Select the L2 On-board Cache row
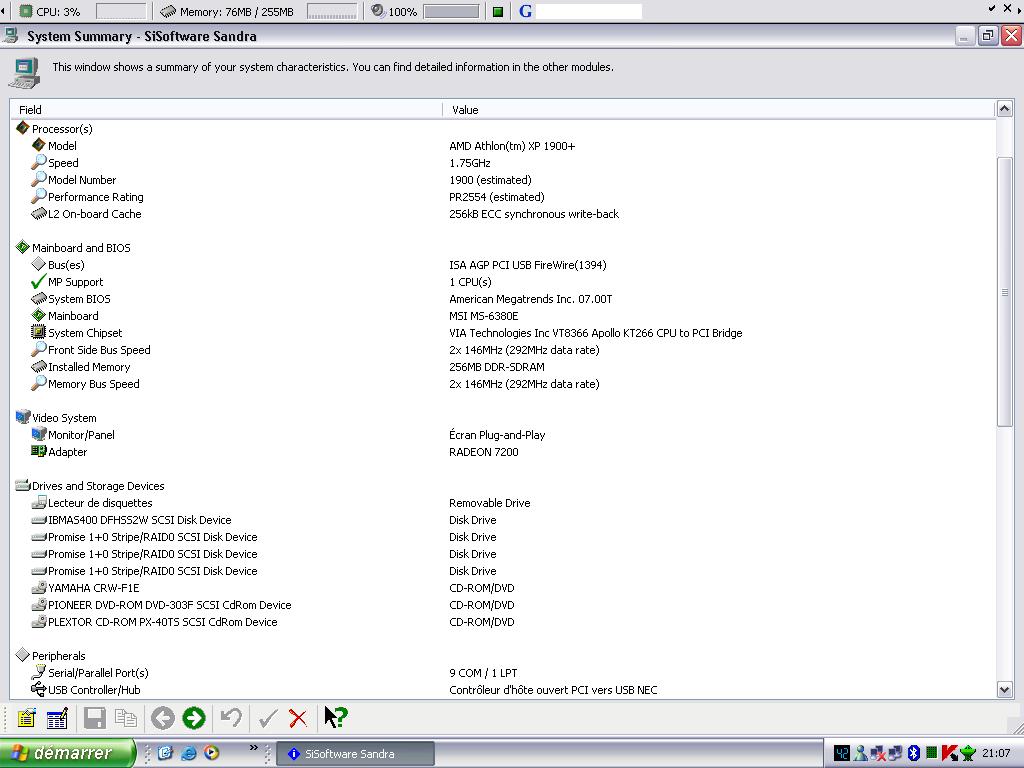Image resolution: width=1024 pixels, height=768 pixels. point(503,214)
